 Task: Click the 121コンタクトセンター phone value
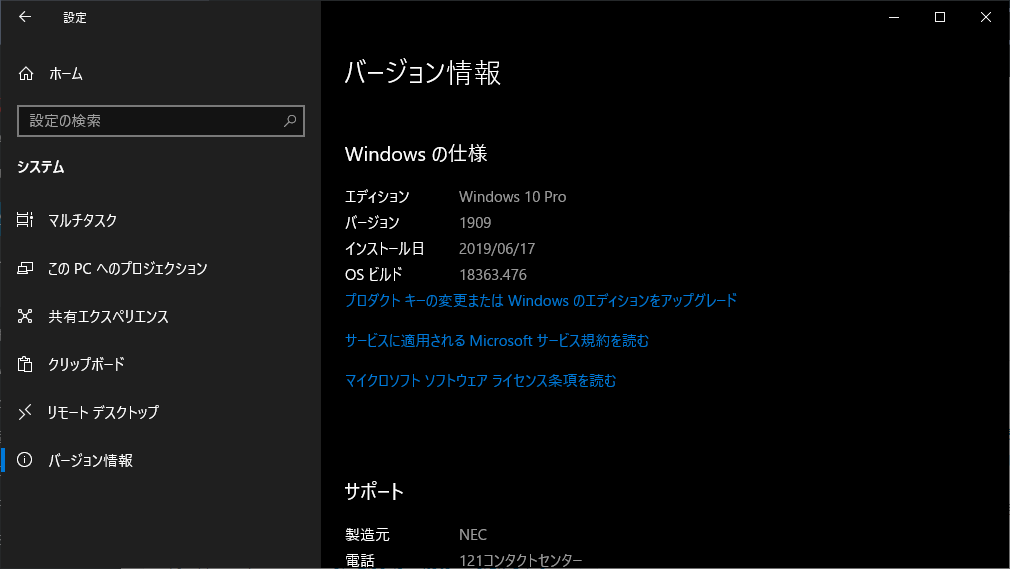point(520,561)
